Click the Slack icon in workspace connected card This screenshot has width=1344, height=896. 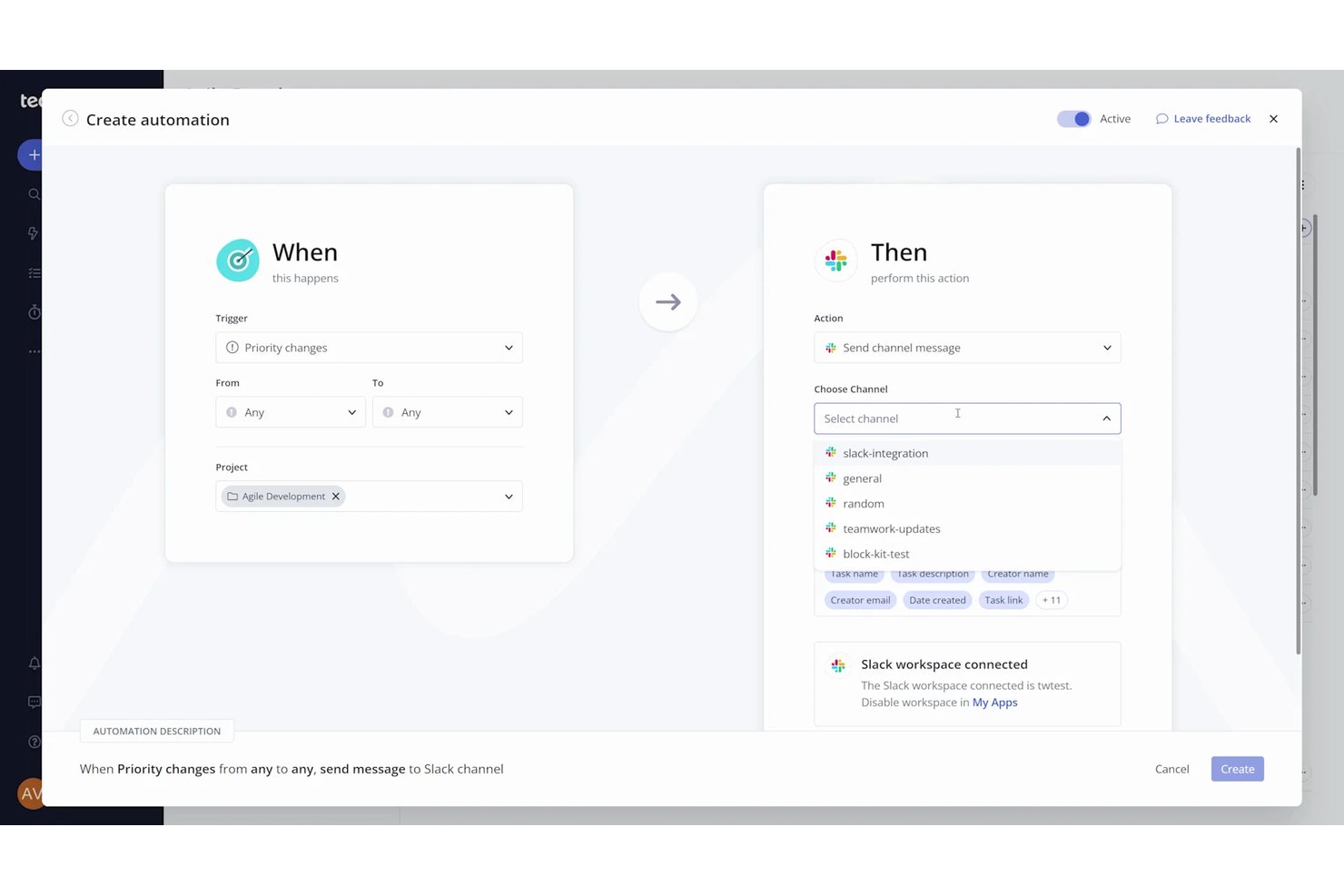coord(838,665)
